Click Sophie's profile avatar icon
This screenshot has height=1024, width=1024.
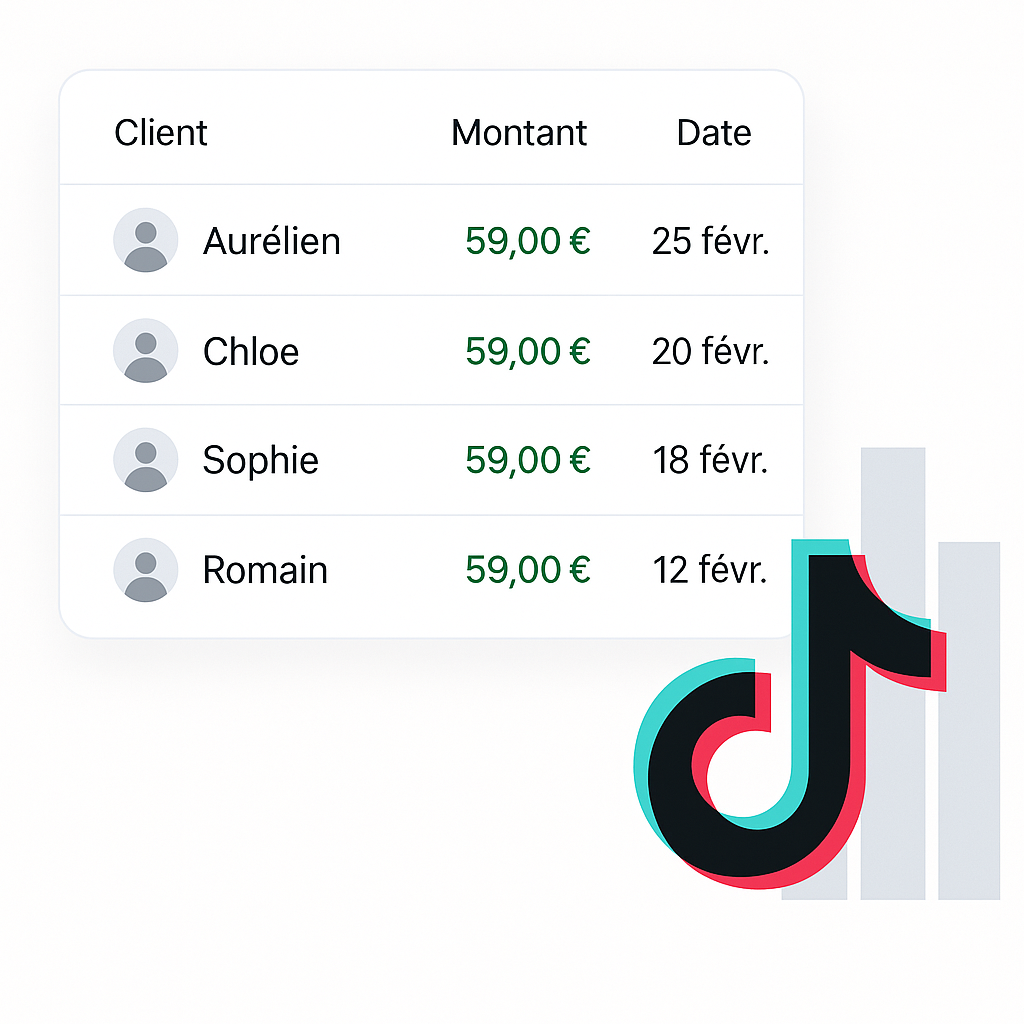(146, 460)
